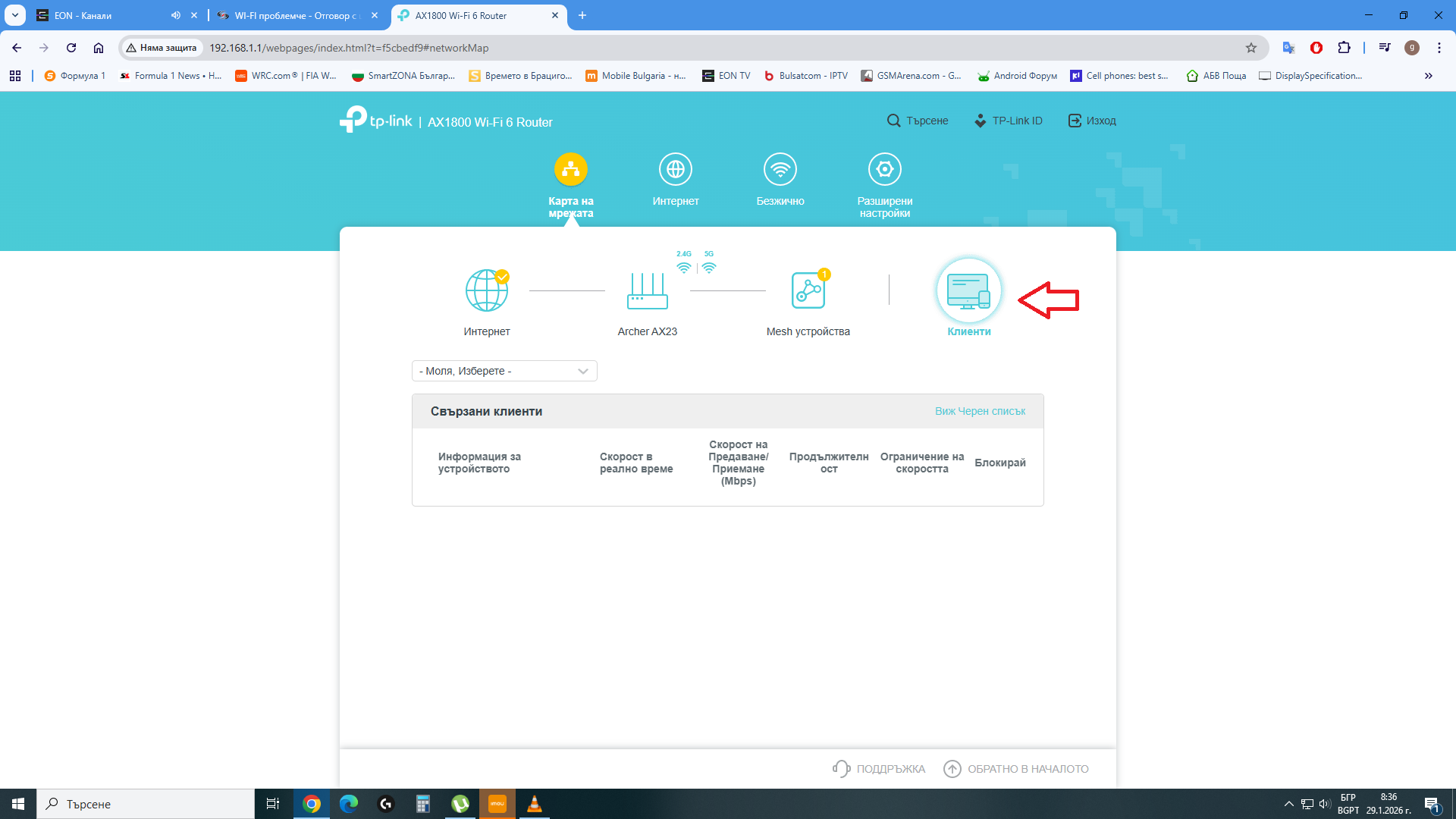
Task: Click the 5G Wi-Fi signal icon
Action: [709, 267]
